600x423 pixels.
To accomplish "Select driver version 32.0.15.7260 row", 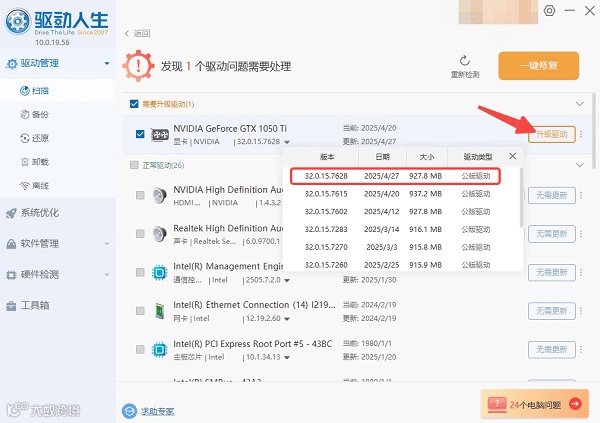I will click(401, 265).
